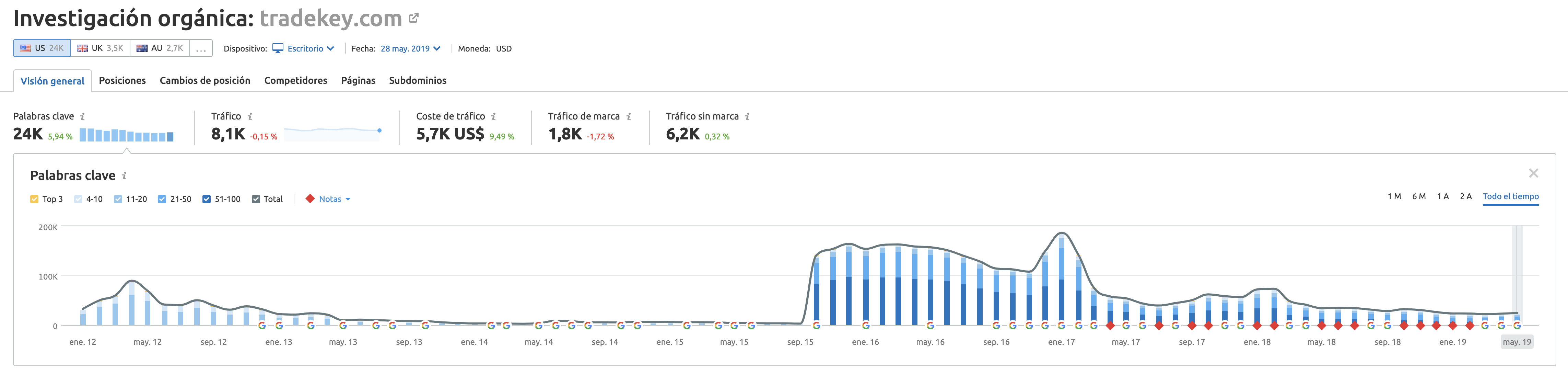Click the may. 19 highlighted axis label
Viewport: 1568px width, 375px height.
pyautogui.click(x=1517, y=342)
